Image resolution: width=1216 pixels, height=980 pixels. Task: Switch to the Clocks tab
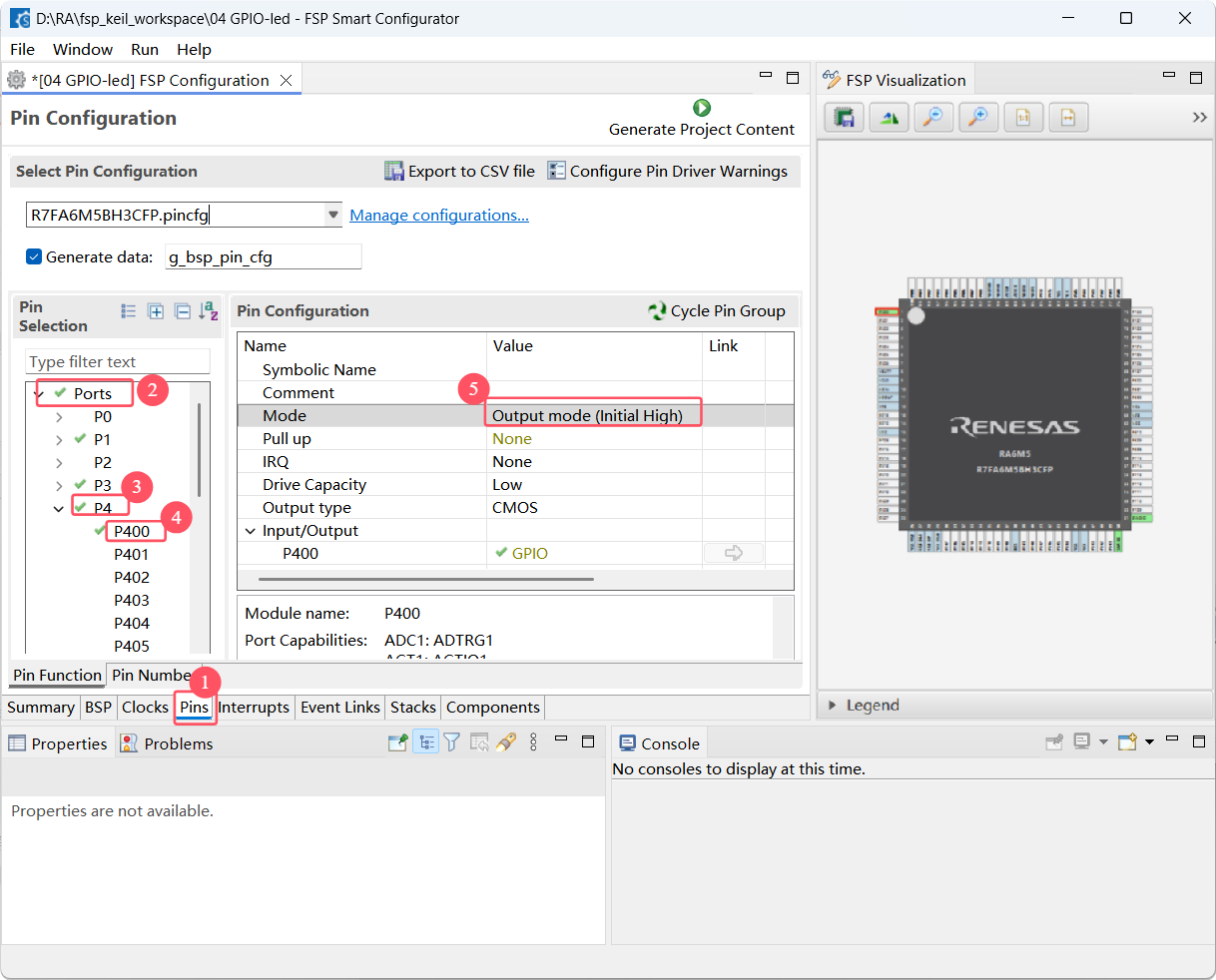(x=145, y=707)
